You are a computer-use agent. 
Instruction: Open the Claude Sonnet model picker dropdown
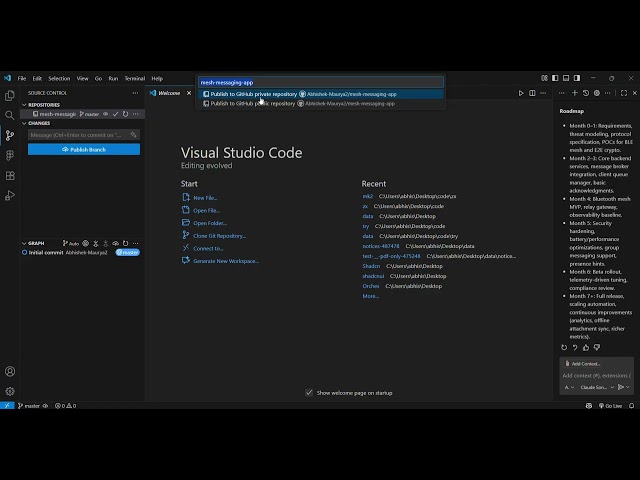pyautogui.click(x=598, y=387)
